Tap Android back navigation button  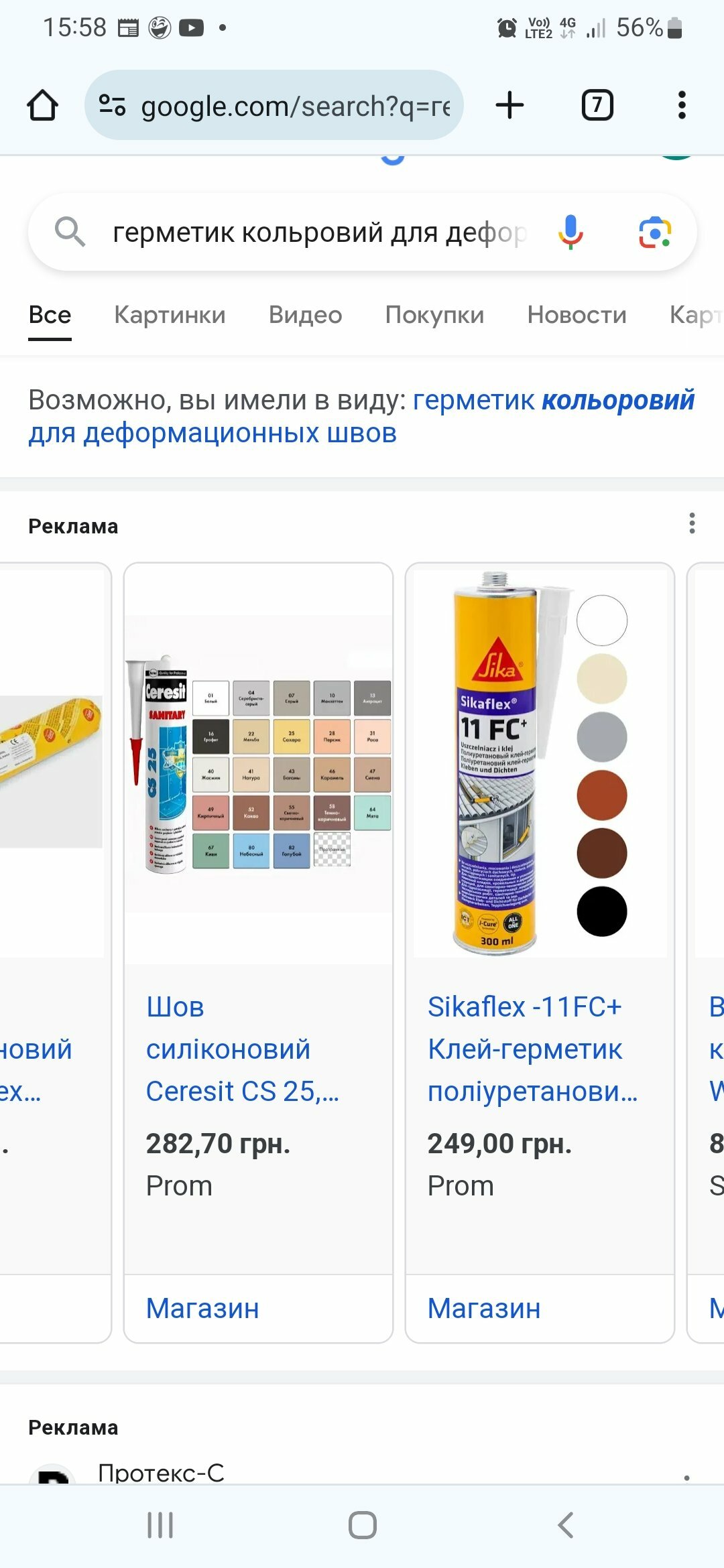pos(565,1525)
